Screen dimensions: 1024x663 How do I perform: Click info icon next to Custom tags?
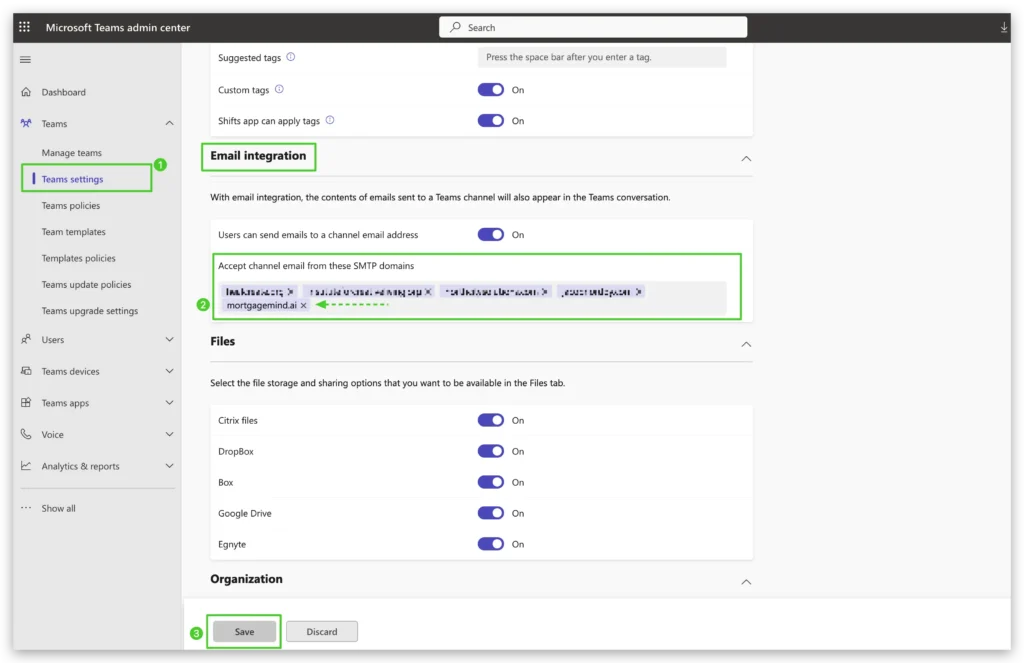pyautogui.click(x=279, y=89)
